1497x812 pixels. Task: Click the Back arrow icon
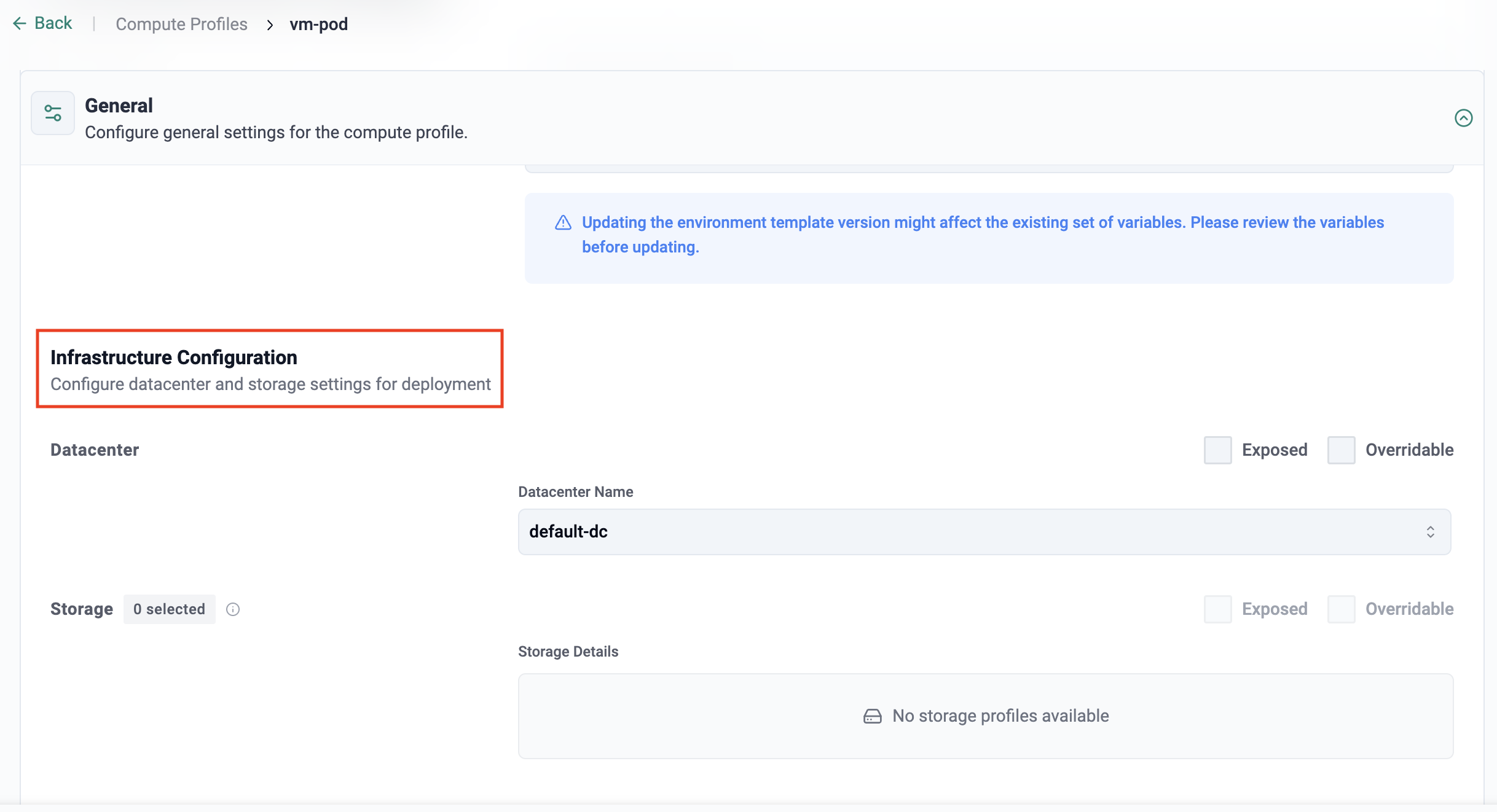tap(19, 23)
